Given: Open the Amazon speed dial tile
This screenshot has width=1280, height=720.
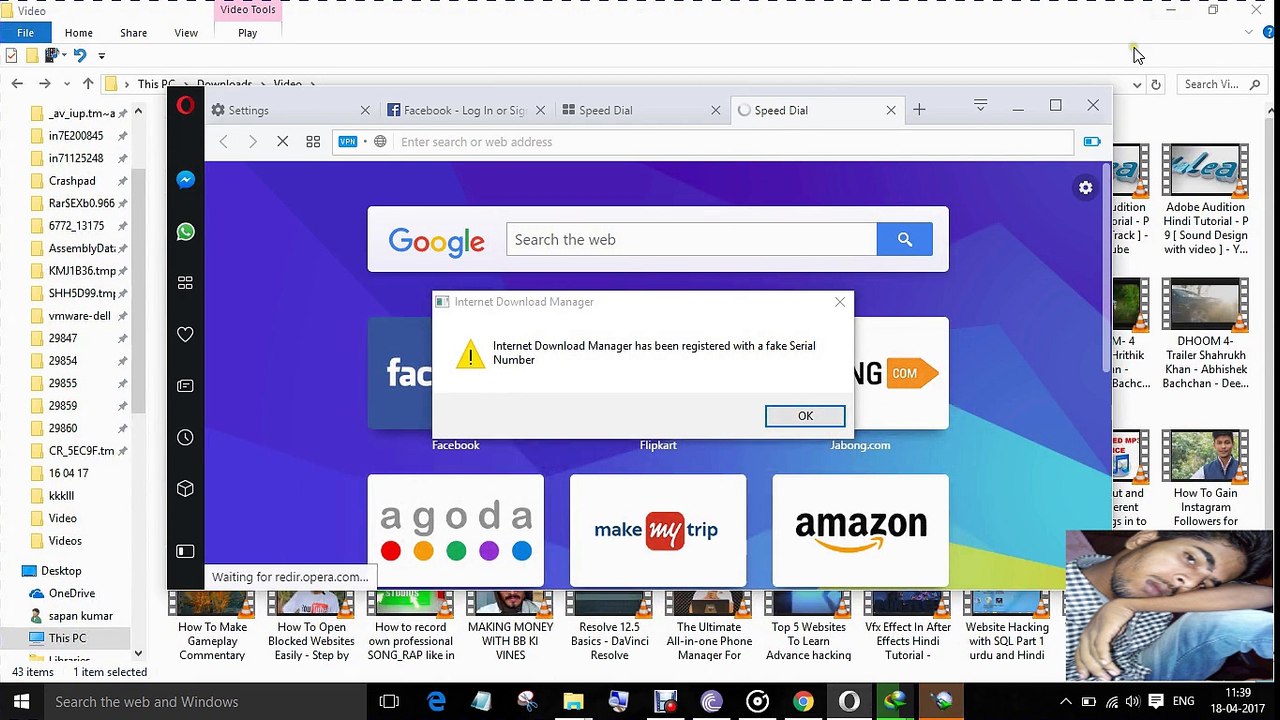Looking at the screenshot, I should pyautogui.click(x=860, y=530).
